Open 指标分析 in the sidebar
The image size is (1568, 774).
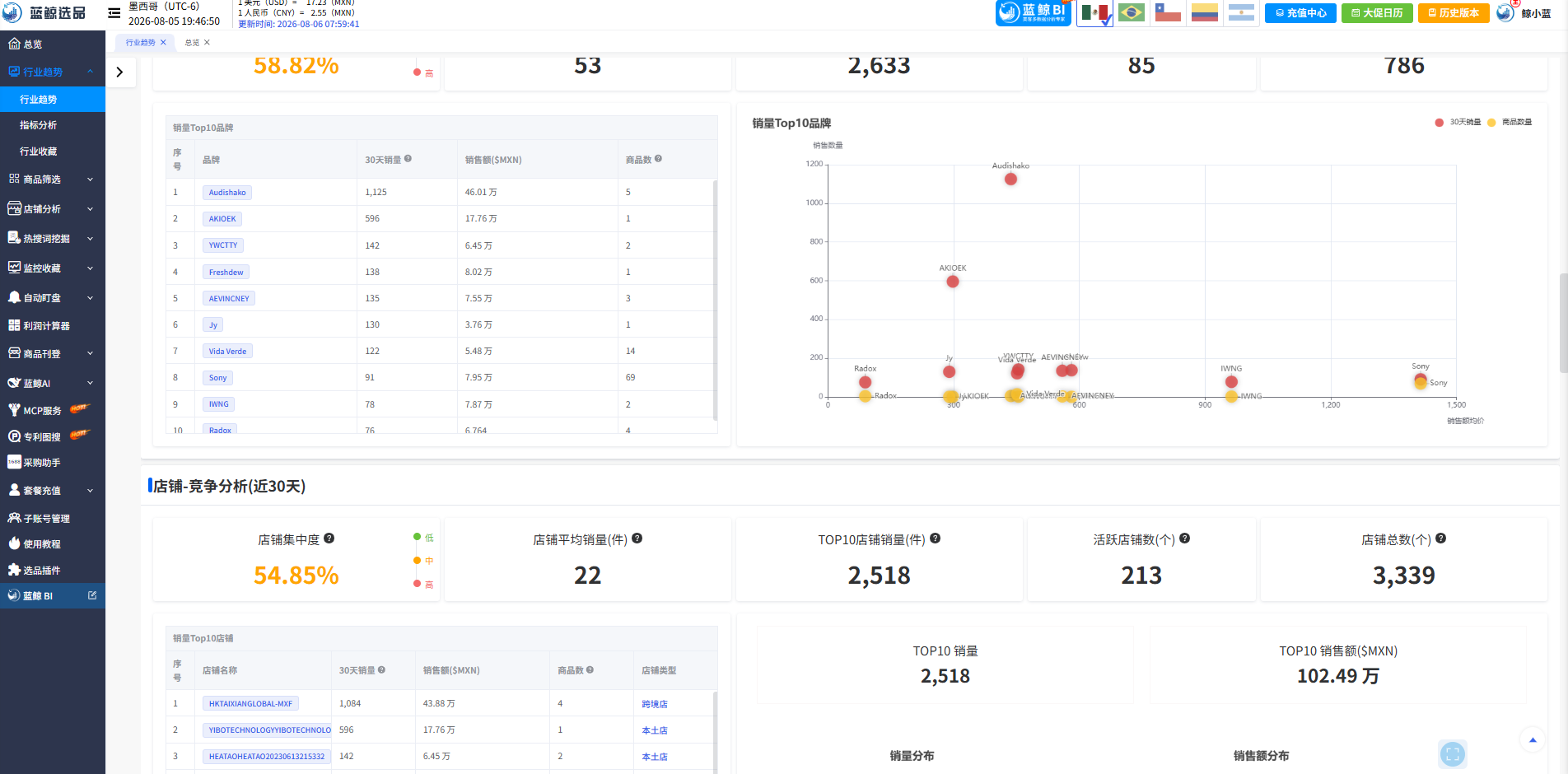[53, 125]
